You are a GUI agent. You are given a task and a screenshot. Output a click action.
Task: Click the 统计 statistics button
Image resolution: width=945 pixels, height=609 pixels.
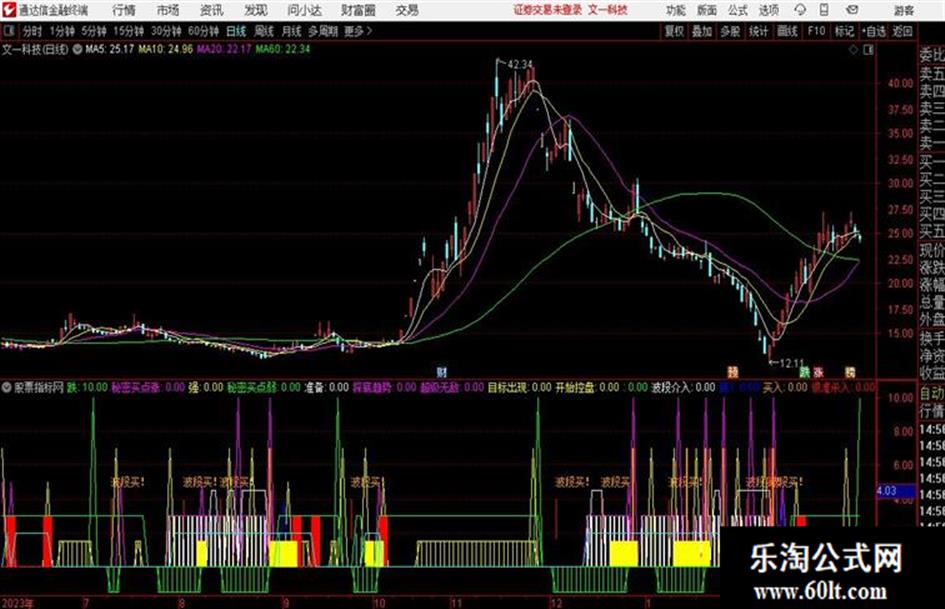coord(759,31)
